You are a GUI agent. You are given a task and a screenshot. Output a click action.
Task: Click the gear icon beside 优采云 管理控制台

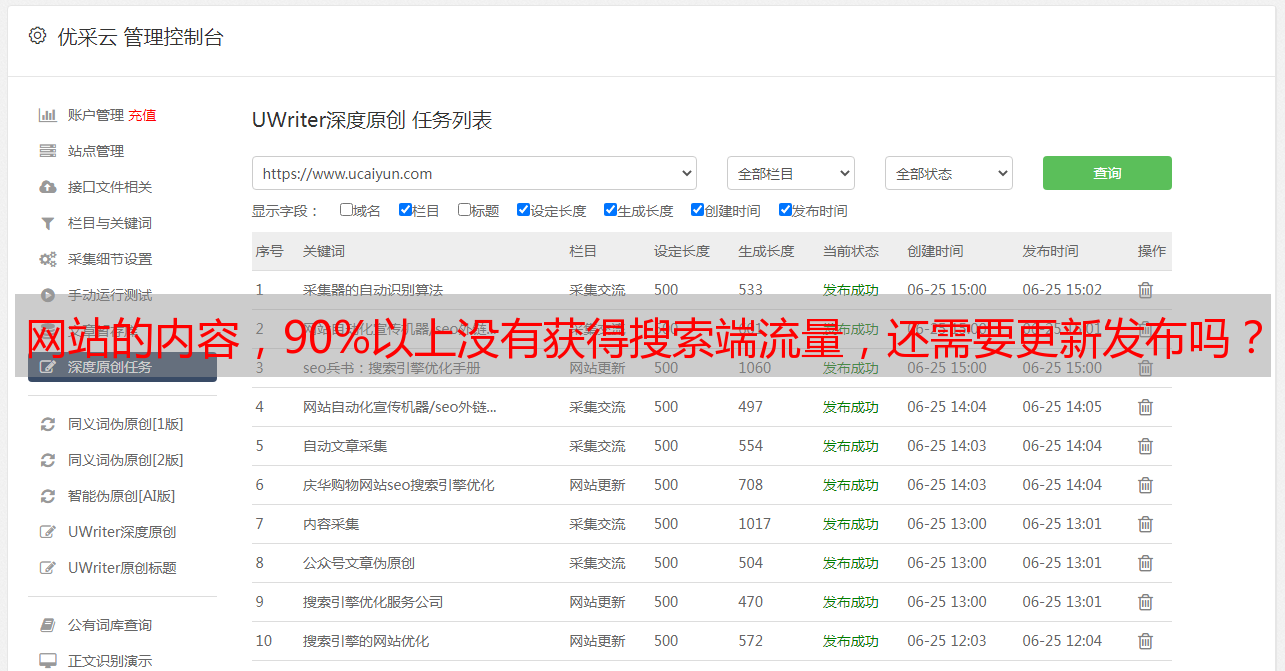tap(37, 36)
